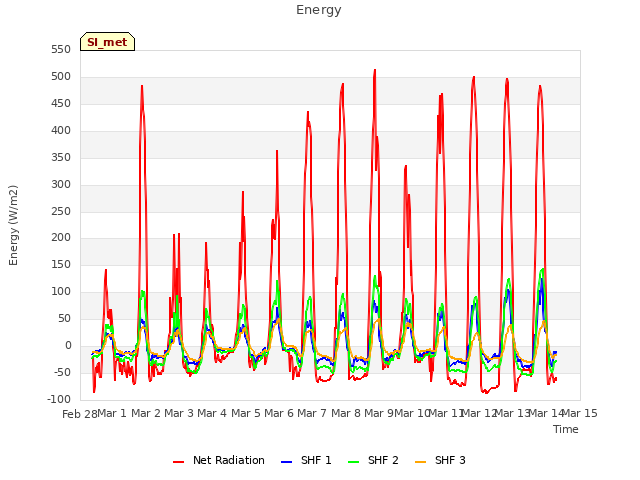Viewport: 640px width, 480px height.
Task: Toggle the SHF 1 legend entry
Action: click(x=306, y=460)
